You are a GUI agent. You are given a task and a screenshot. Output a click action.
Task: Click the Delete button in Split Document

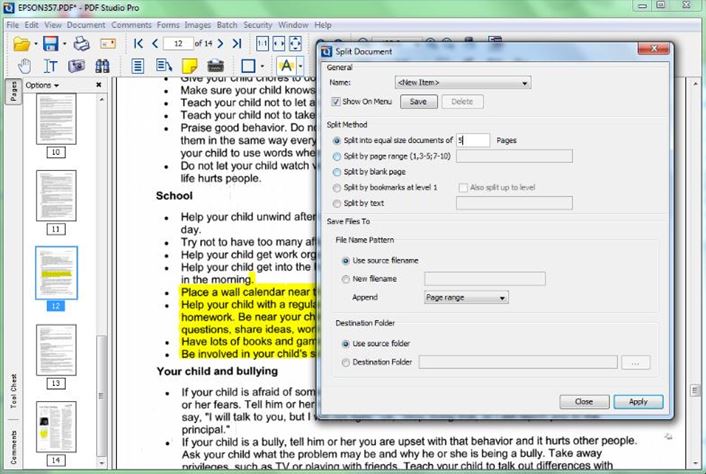pos(462,102)
